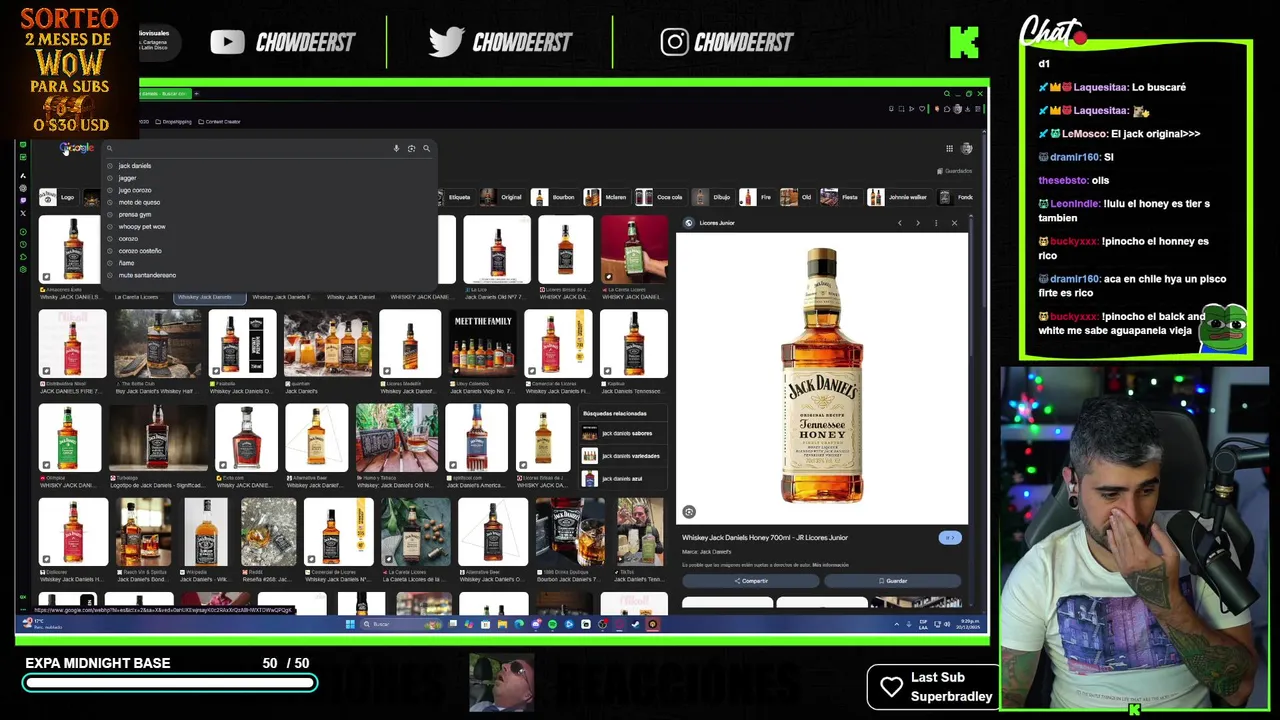Screen dimensions: 1280x720
Task: Open search by image camera icon
Action: (x=411, y=149)
